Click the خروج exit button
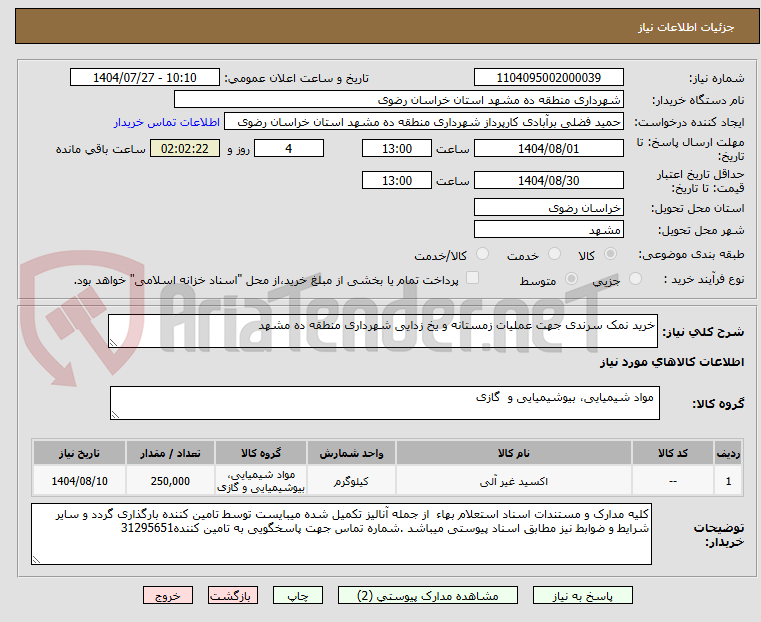Image resolution: width=761 pixels, height=622 pixels. click(x=168, y=595)
